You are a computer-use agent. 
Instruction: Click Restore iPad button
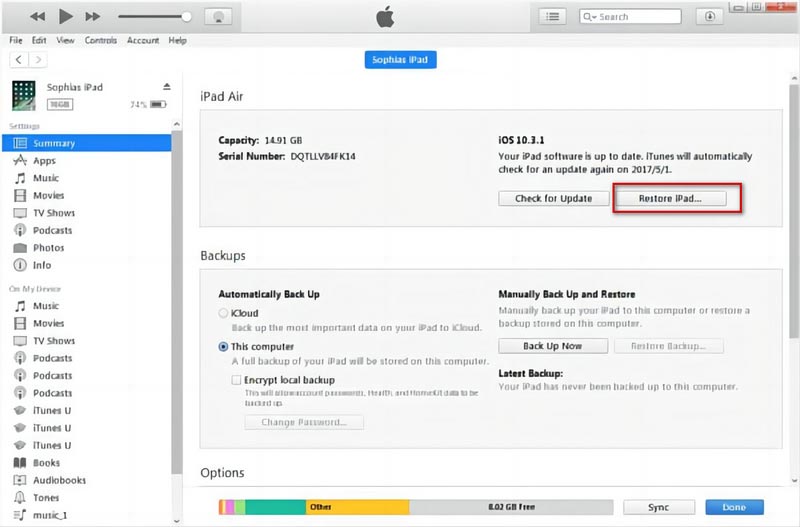tap(670, 198)
